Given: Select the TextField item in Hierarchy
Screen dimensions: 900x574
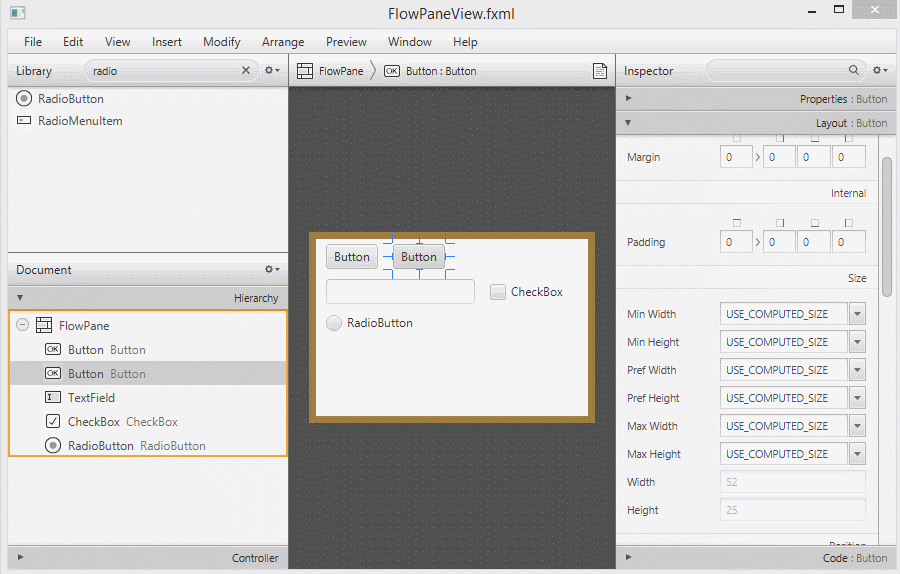Looking at the screenshot, I should pyautogui.click(x=91, y=398).
